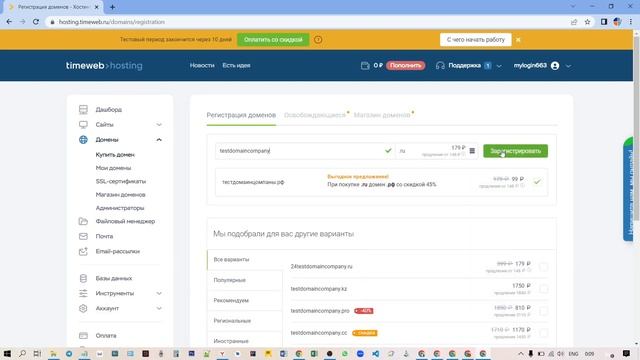This screenshot has height=360, width=640.
Task: Open new browser tab
Action: (112, 7)
